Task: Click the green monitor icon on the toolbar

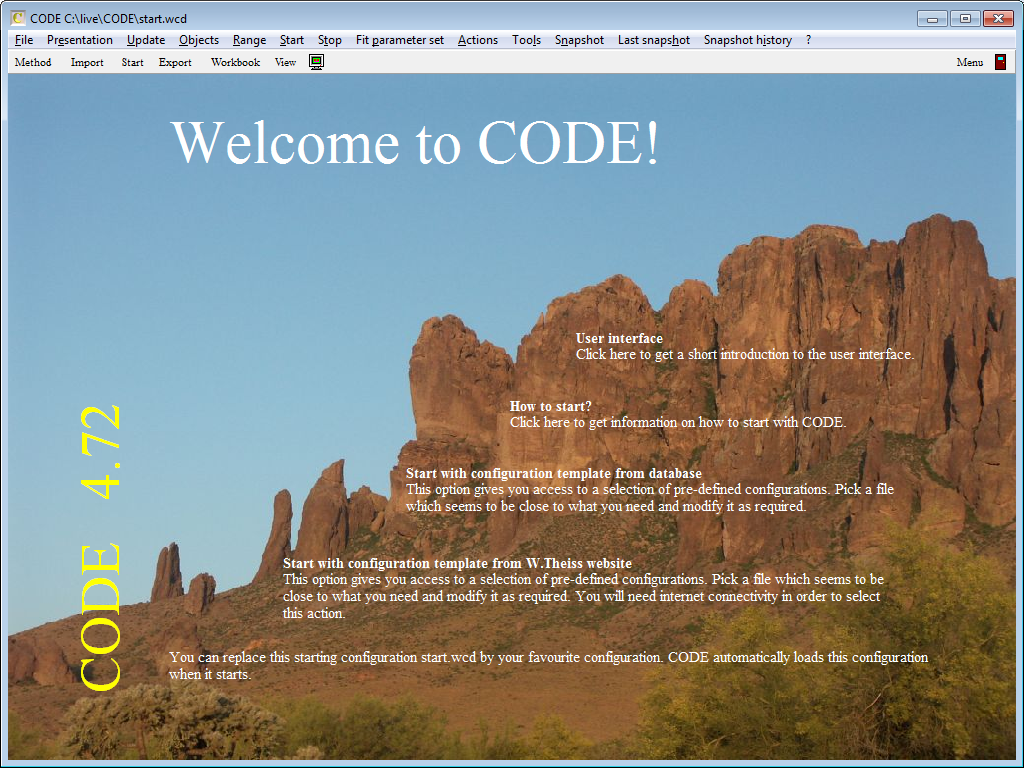Action: pos(315,61)
